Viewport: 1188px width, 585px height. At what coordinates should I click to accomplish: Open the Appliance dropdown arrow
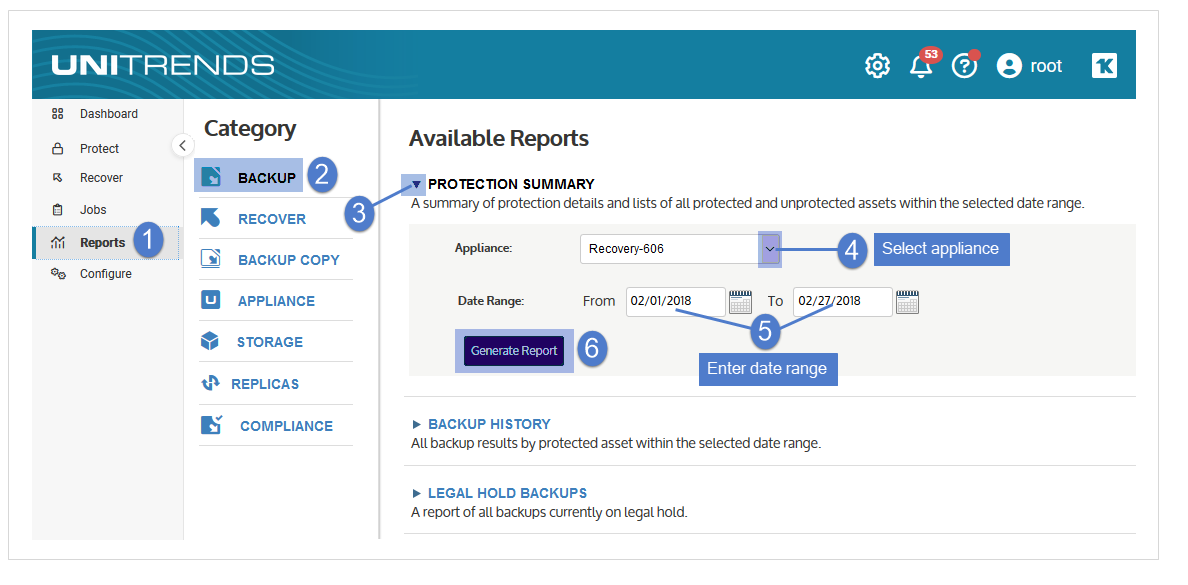point(770,249)
